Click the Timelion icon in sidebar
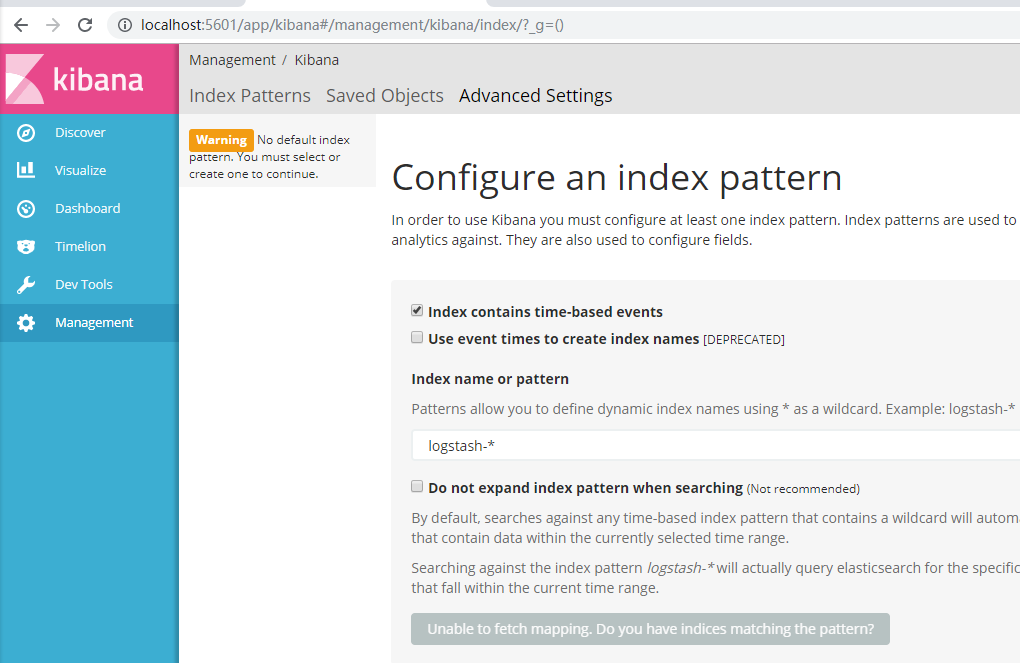Screen dimensions: 1020x663 coord(26,247)
